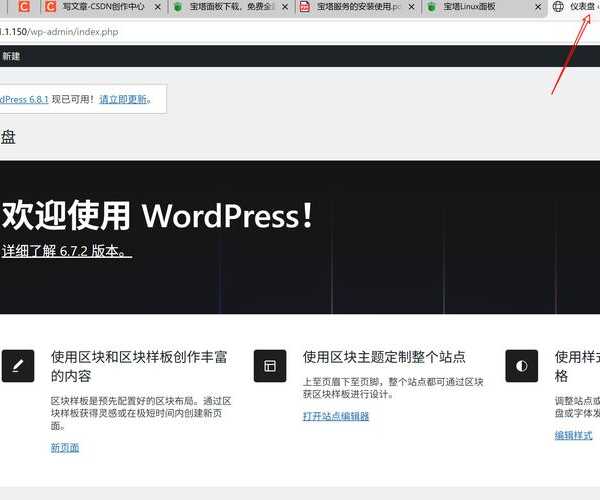Close the 宝塔面板下载 tab
The image size is (600, 500).
[x=282, y=7]
